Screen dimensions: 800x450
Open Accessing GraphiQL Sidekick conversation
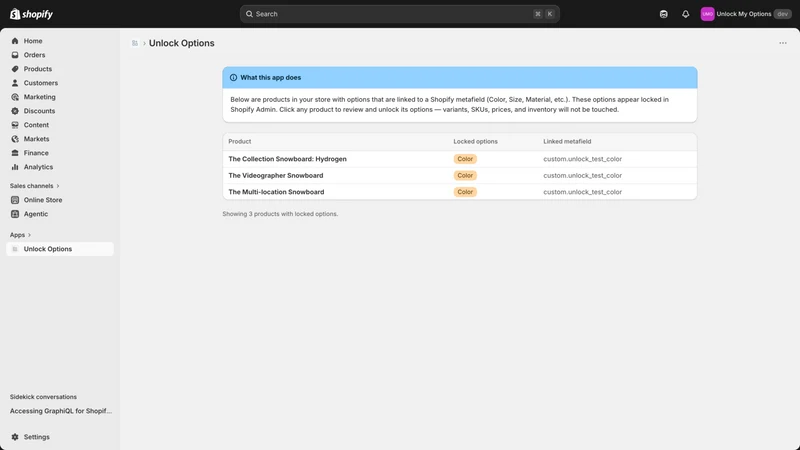coord(61,411)
